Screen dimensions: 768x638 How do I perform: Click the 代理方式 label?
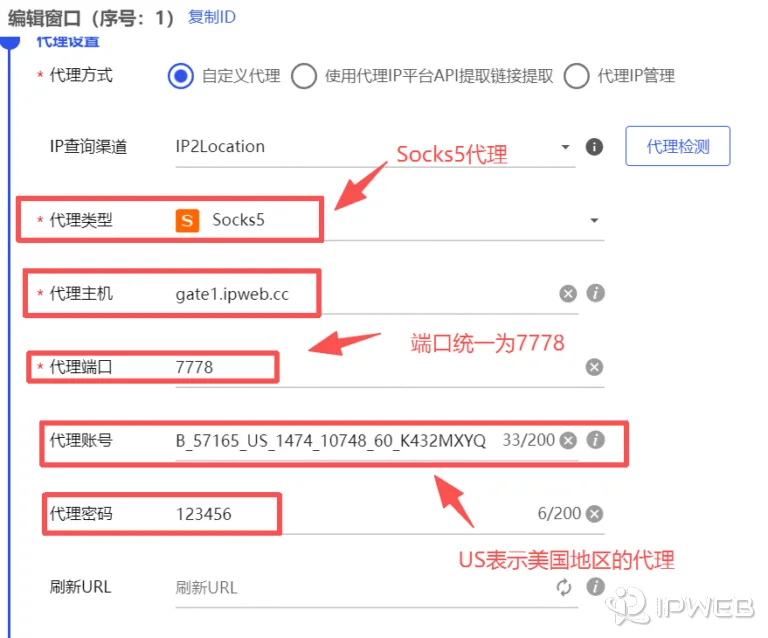(x=81, y=75)
